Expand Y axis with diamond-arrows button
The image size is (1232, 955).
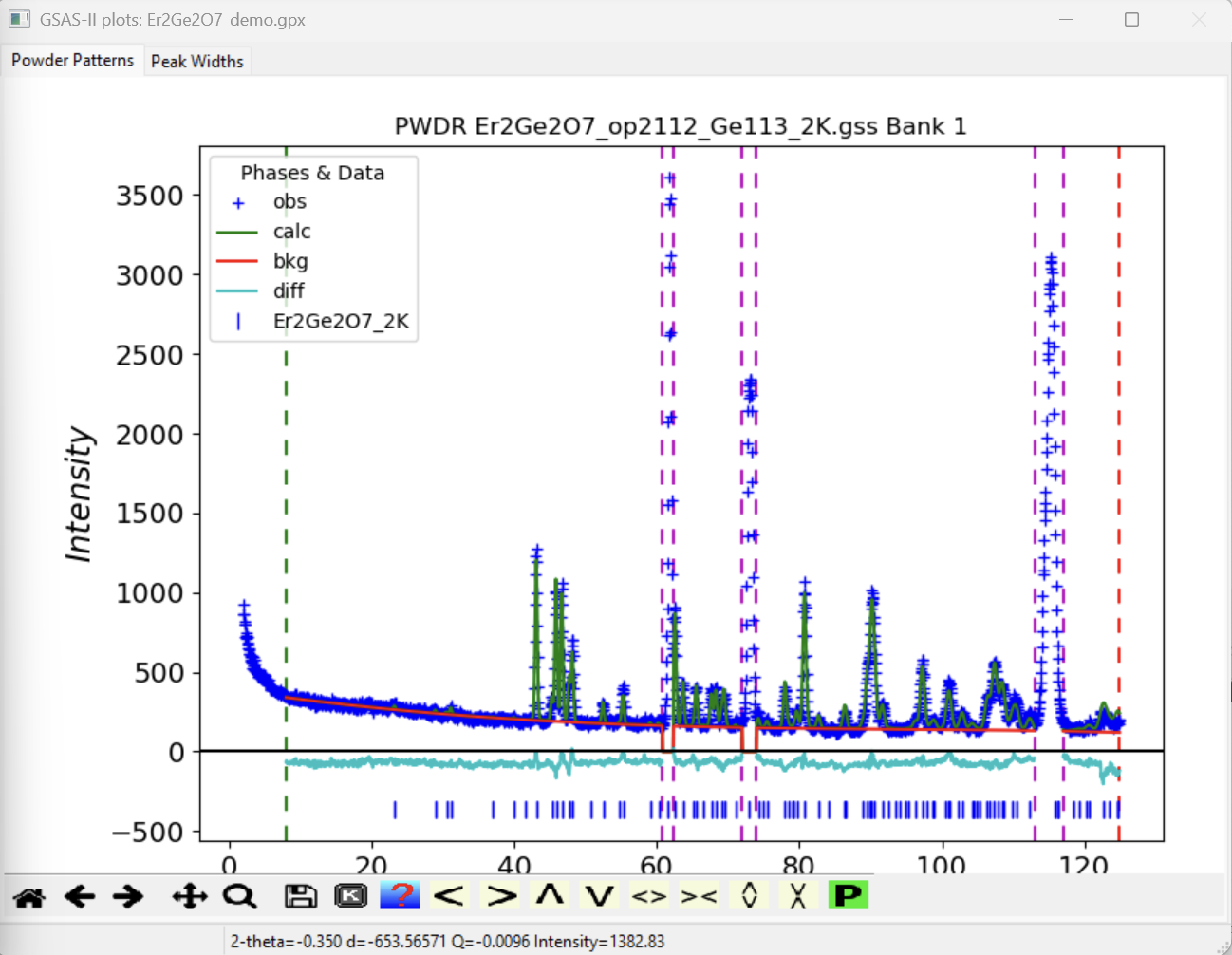[x=749, y=895]
